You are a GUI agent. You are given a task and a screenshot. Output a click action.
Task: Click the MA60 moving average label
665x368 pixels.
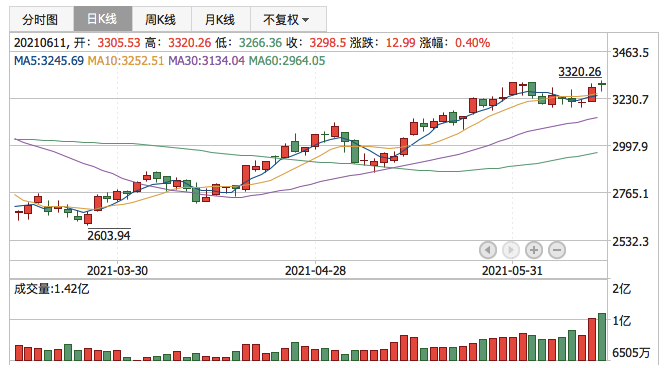[x=287, y=61]
